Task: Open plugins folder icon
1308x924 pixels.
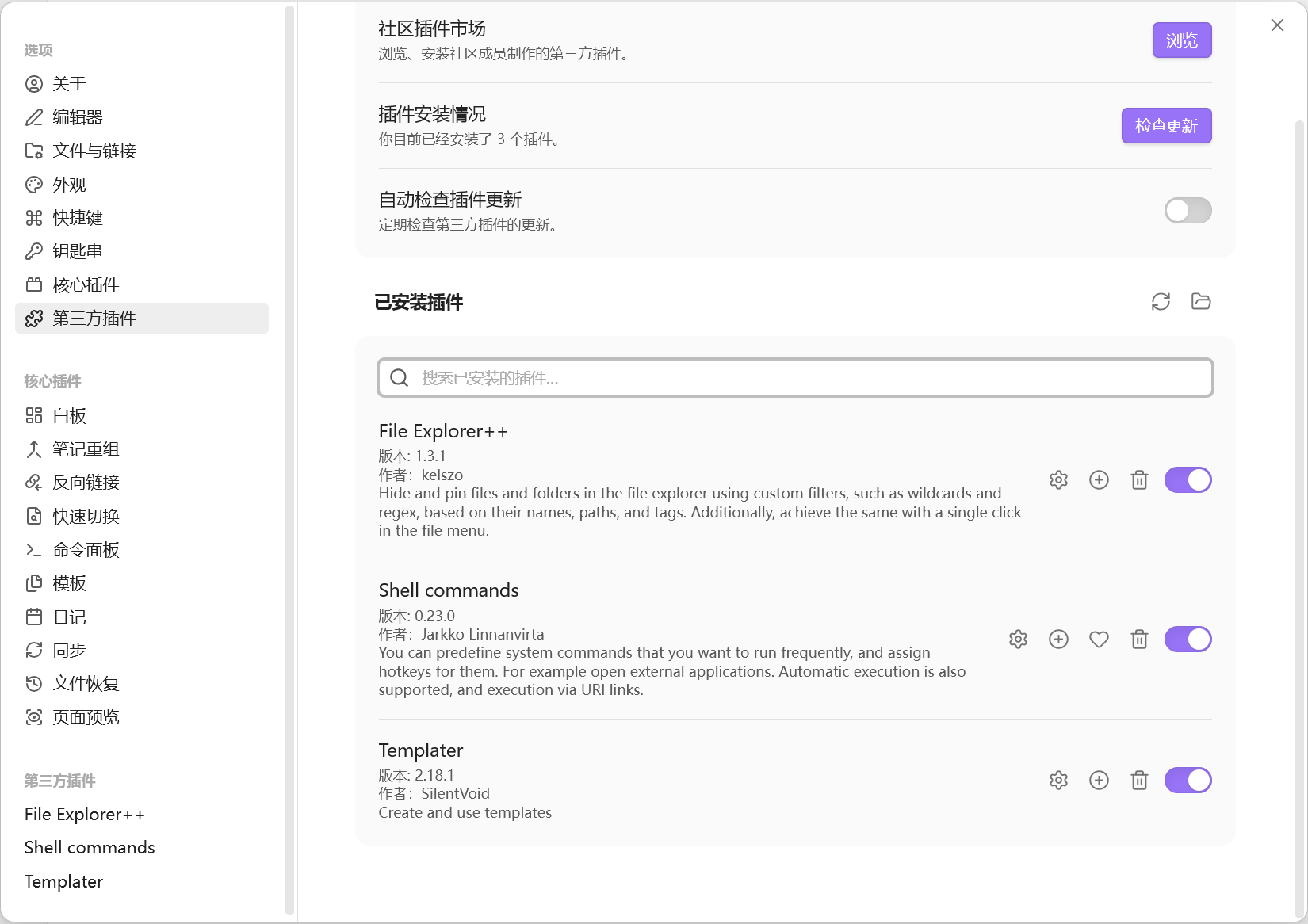Action: (1201, 302)
